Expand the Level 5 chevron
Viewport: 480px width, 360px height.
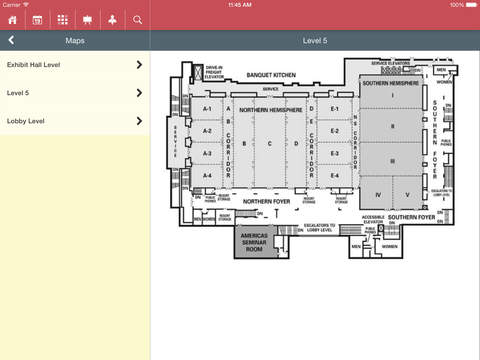(139, 93)
